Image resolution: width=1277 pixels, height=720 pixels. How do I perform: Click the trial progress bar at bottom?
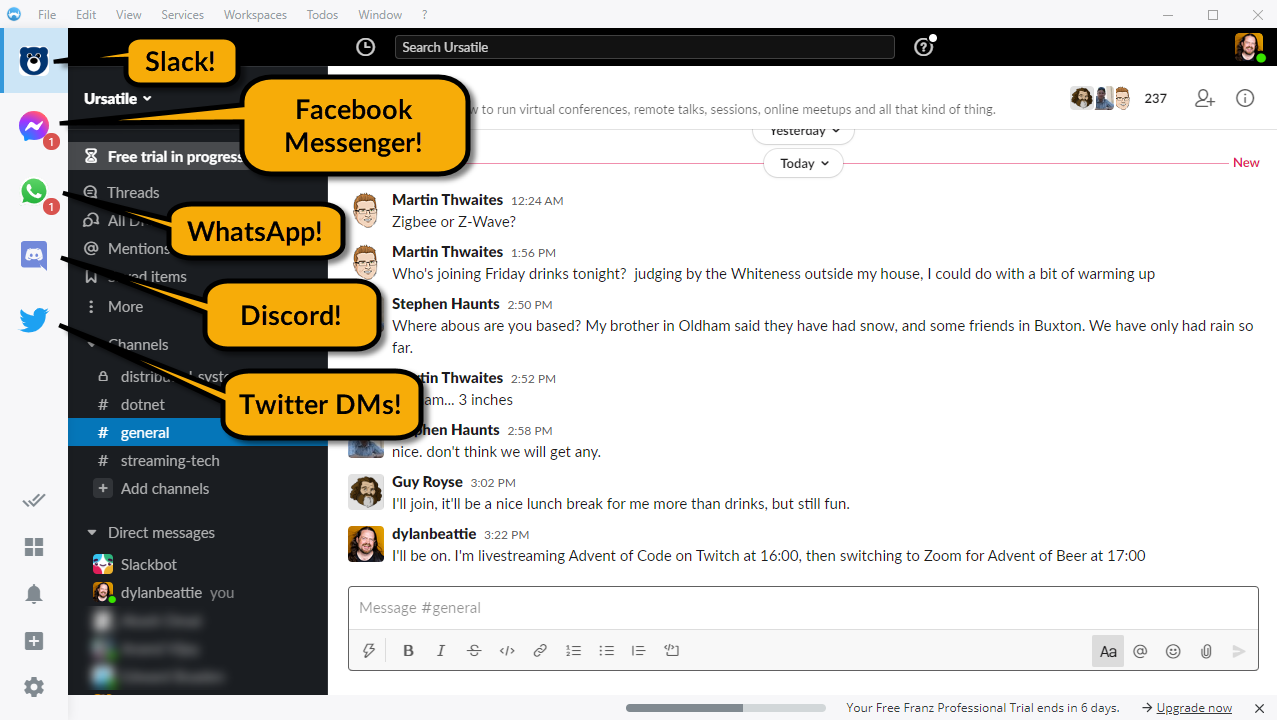tap(726, 708)
